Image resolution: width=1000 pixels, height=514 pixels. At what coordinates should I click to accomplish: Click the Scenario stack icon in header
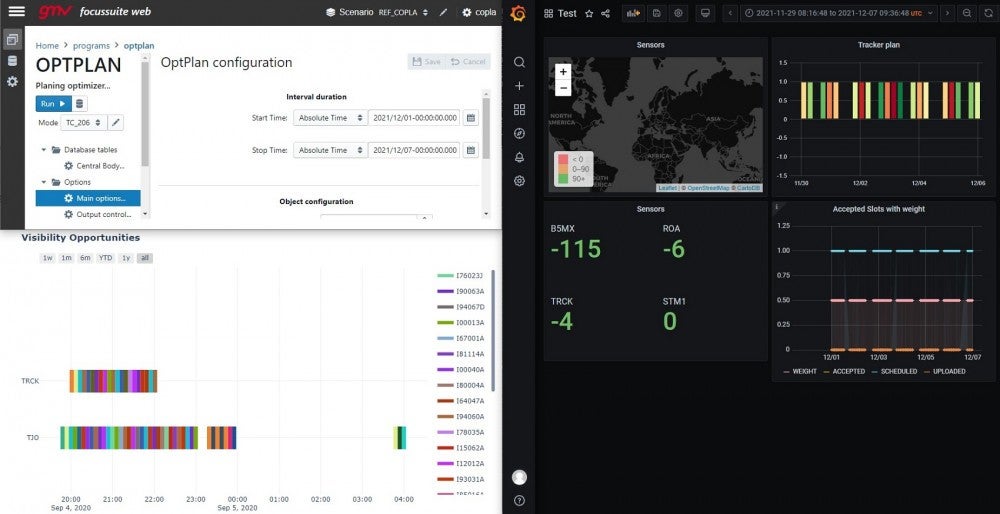[x=330, y=12]
